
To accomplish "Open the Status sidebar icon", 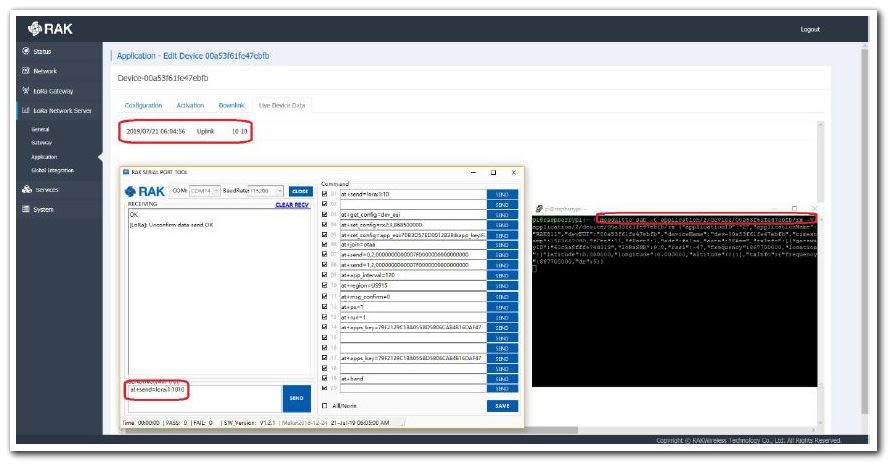I will (x=26, y=51).
